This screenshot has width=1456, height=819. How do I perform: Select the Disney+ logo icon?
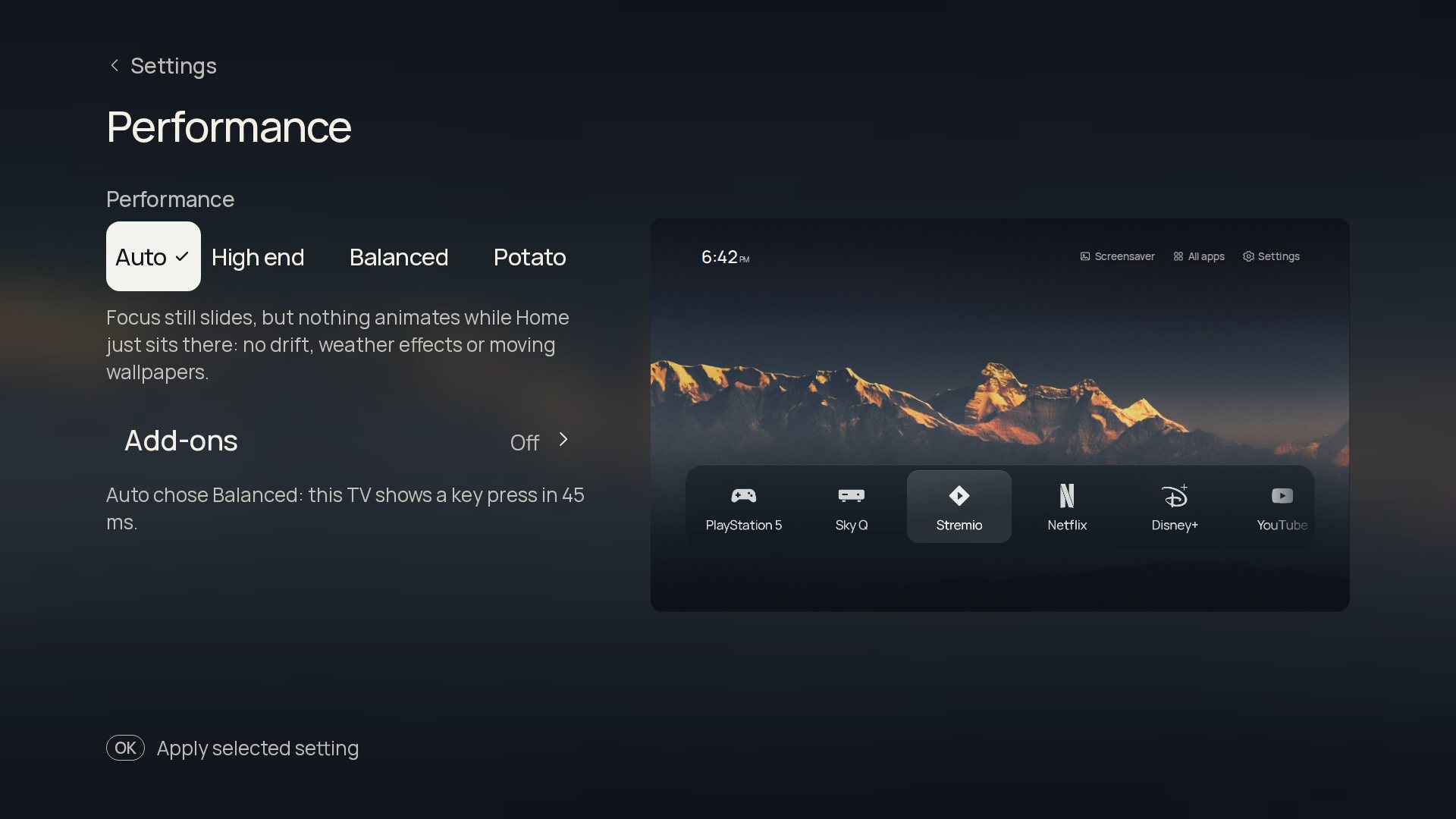tap(1175, 496)
